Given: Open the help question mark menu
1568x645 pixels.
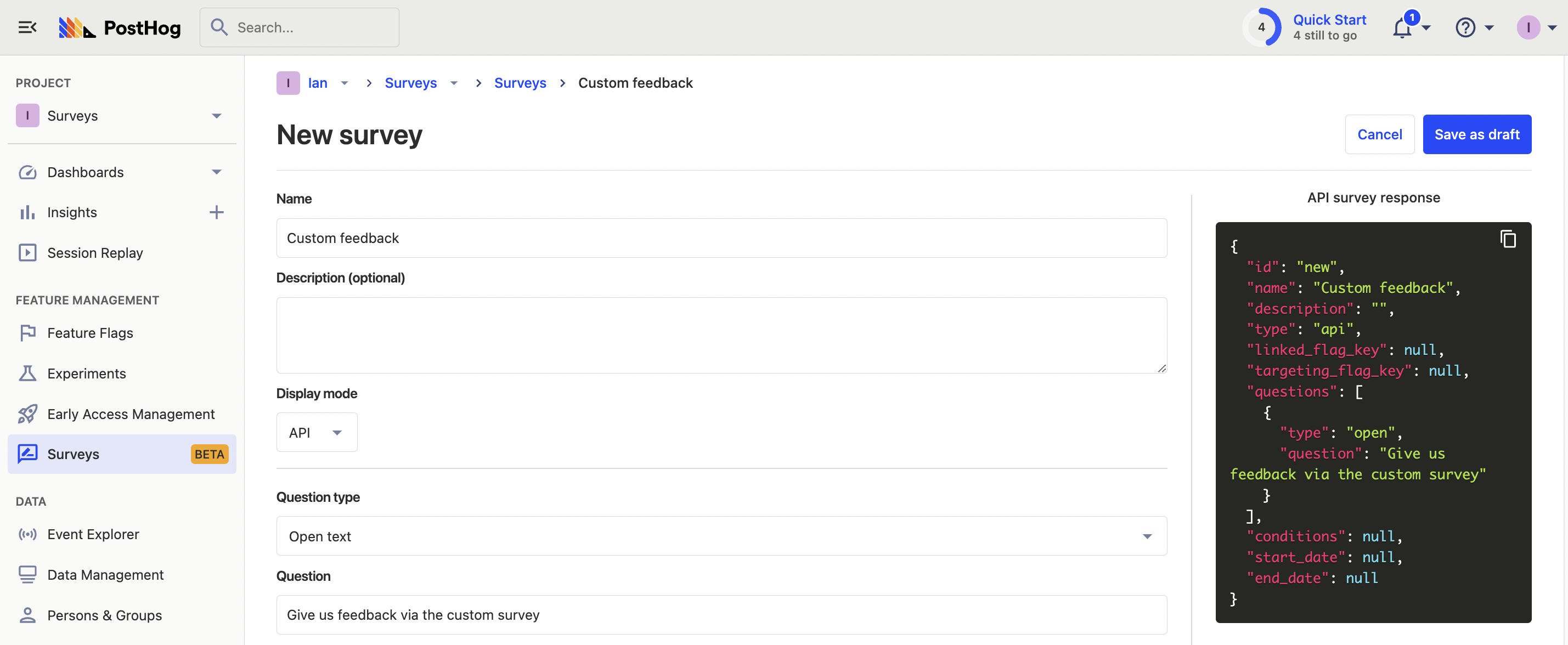Looking at the screenshot, I should 1466,27.
